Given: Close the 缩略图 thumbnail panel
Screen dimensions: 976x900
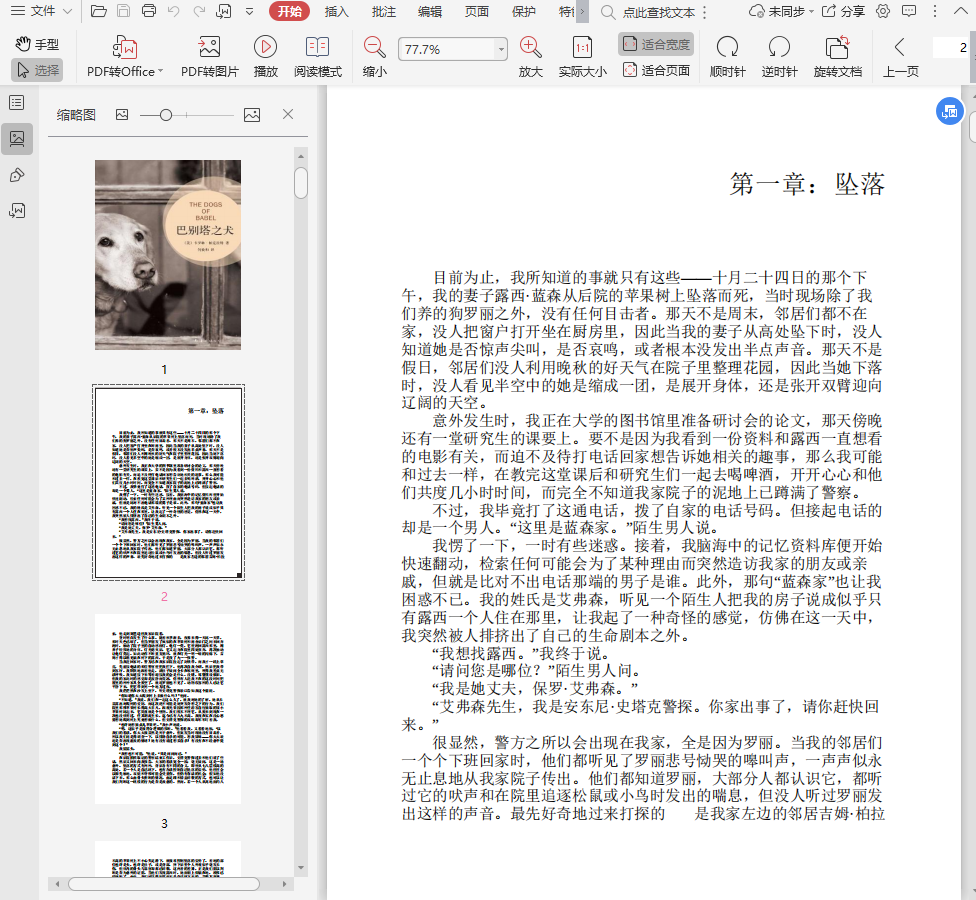Looking at the screenshot, I should (288, 115).
